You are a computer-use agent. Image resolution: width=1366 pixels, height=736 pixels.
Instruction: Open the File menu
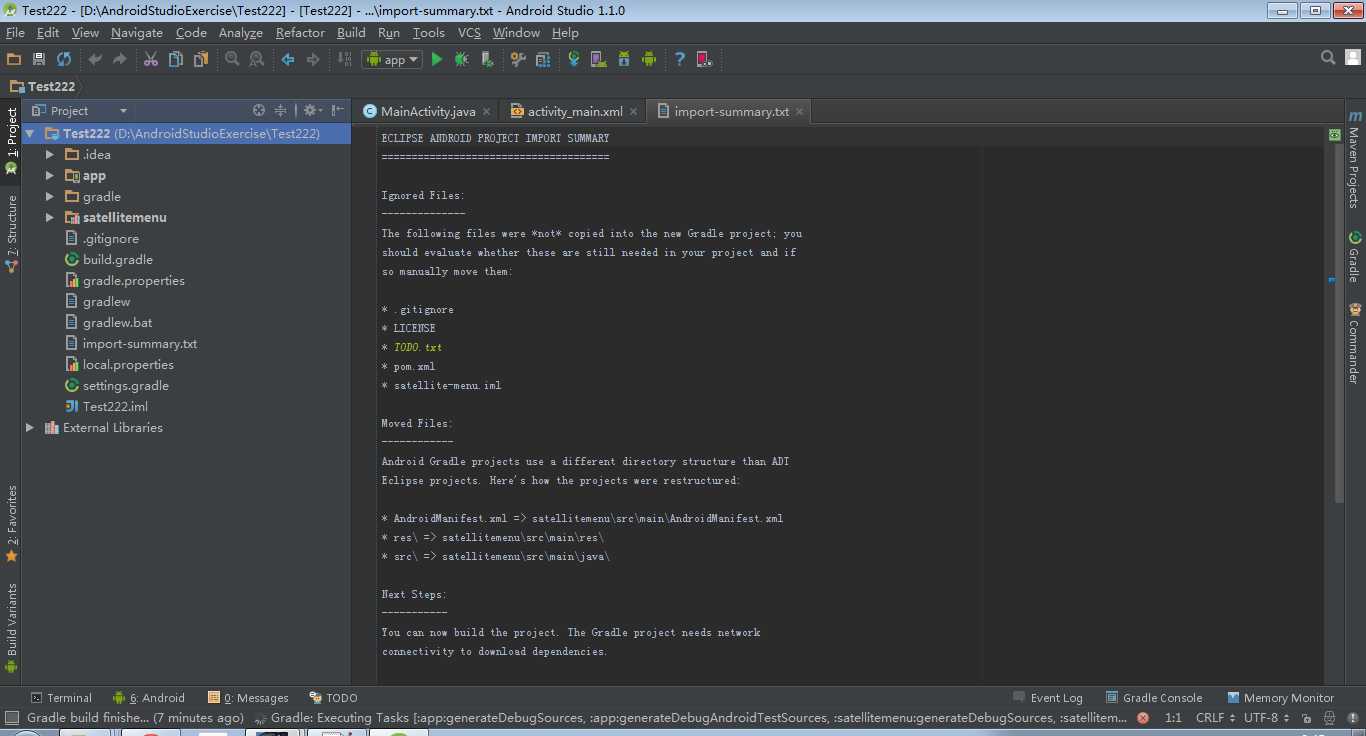pyautogui.click(x=15, y=32)
